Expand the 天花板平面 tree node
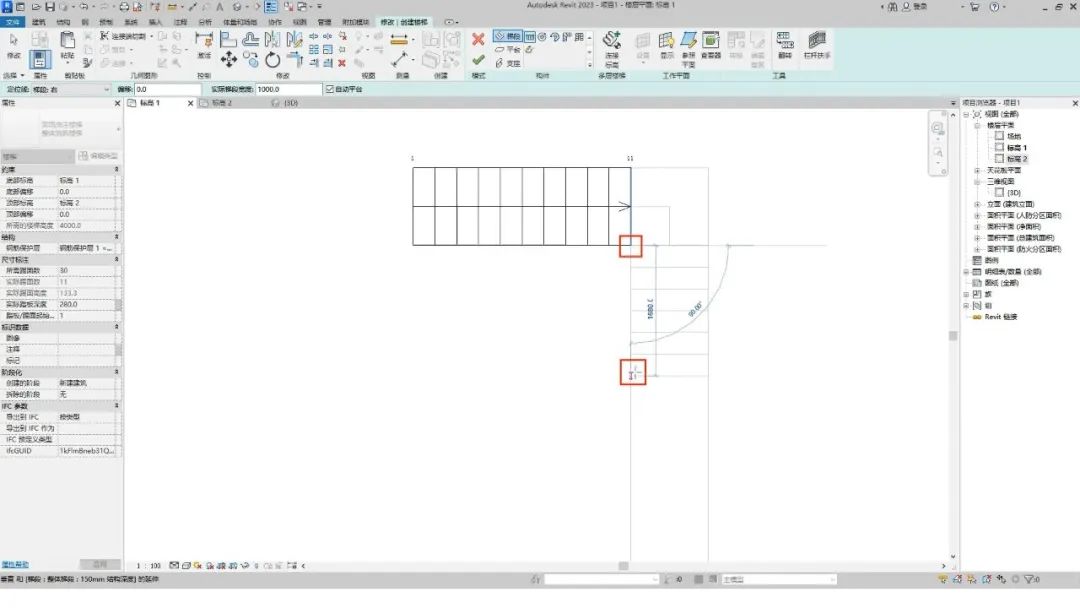The height and width of the screenshot is (608, 1080). (978, 170)
